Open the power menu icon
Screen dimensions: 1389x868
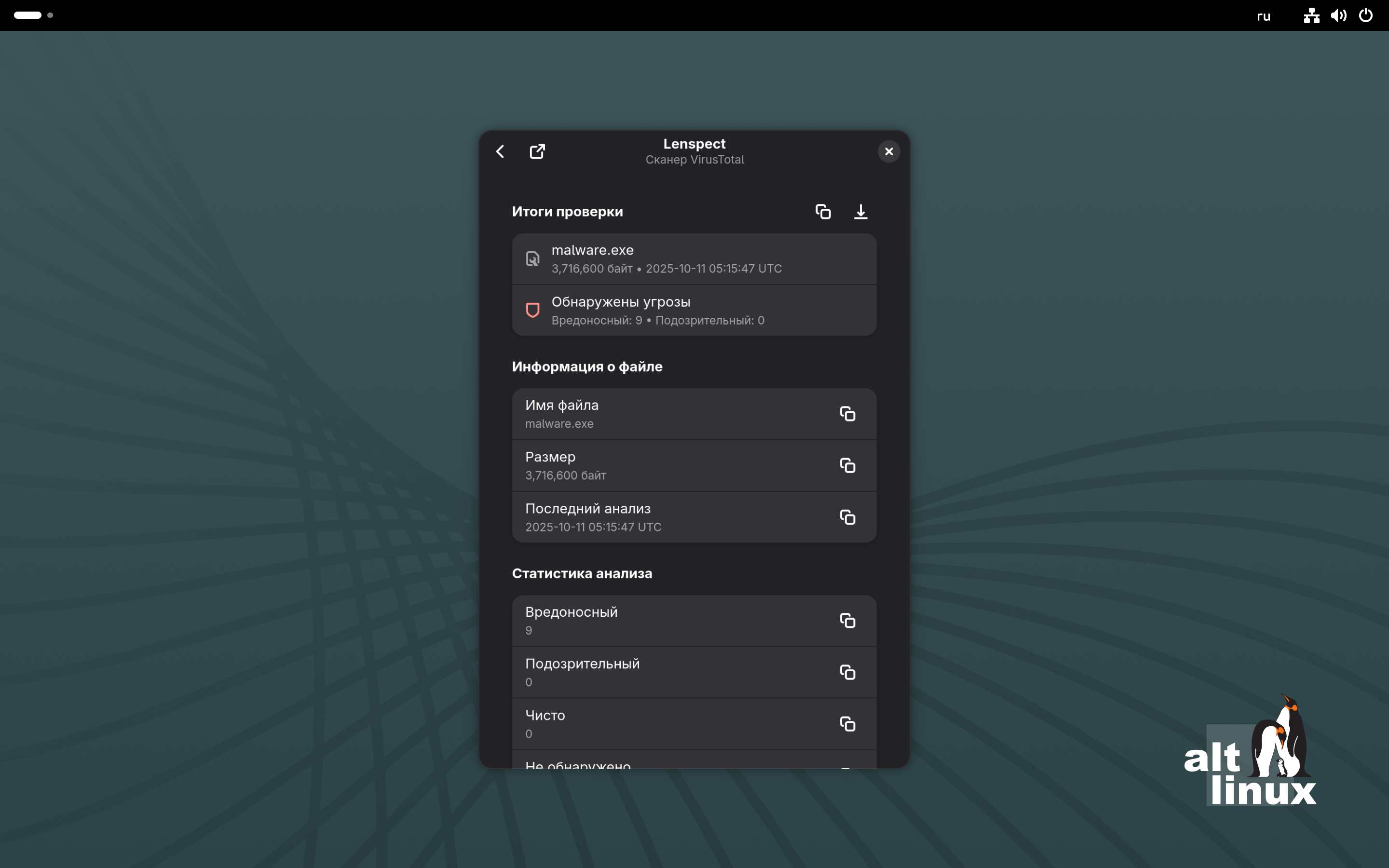1365,15
